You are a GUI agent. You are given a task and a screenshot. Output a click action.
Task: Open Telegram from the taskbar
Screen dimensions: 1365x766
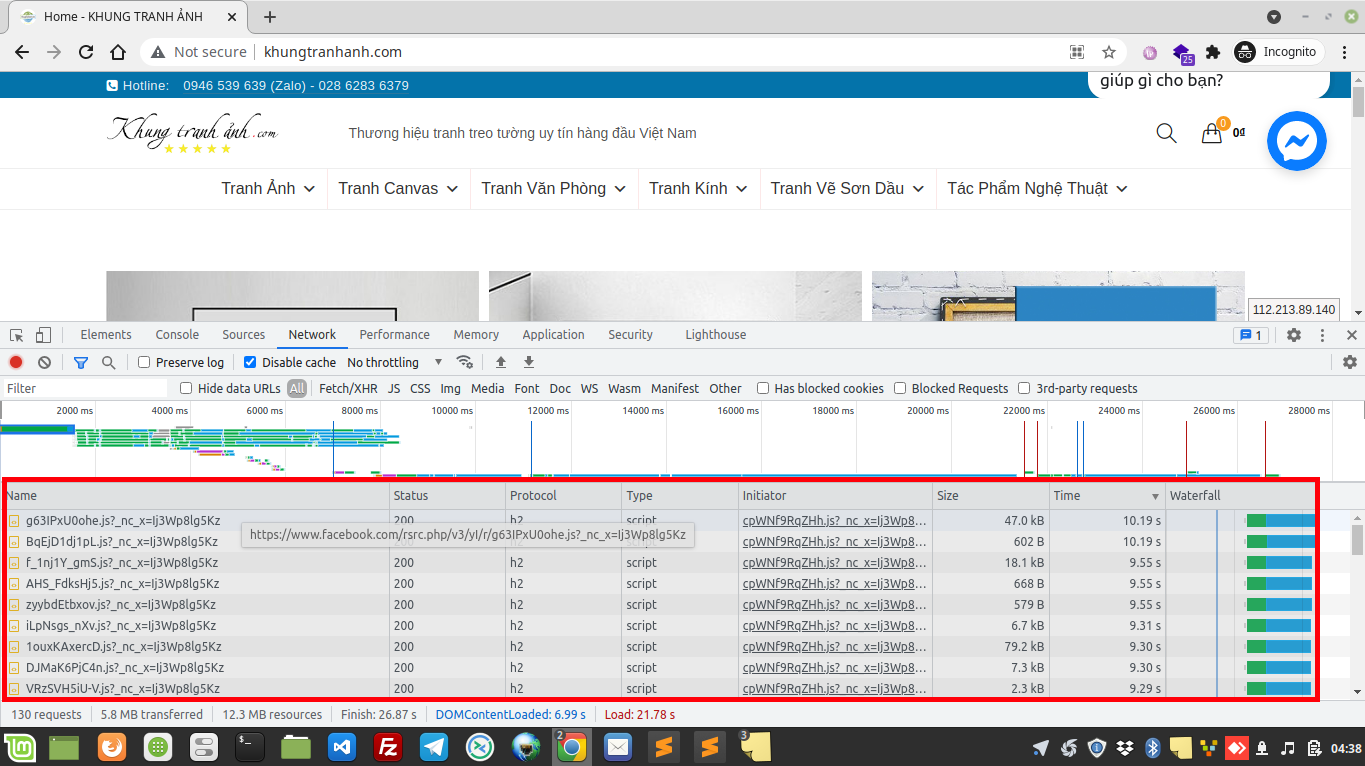(x=433, y=746)
